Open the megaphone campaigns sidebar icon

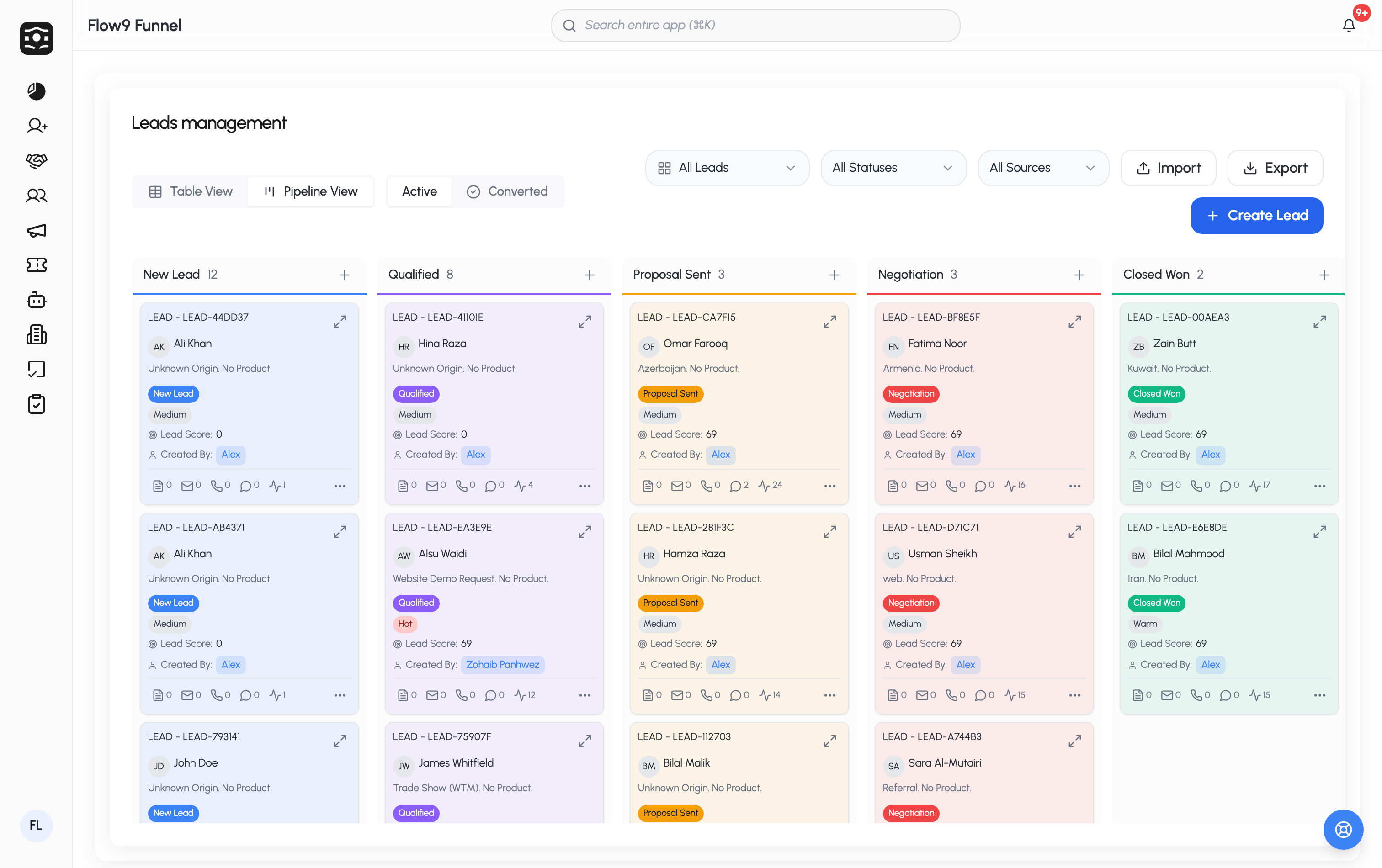click(36, 231)
